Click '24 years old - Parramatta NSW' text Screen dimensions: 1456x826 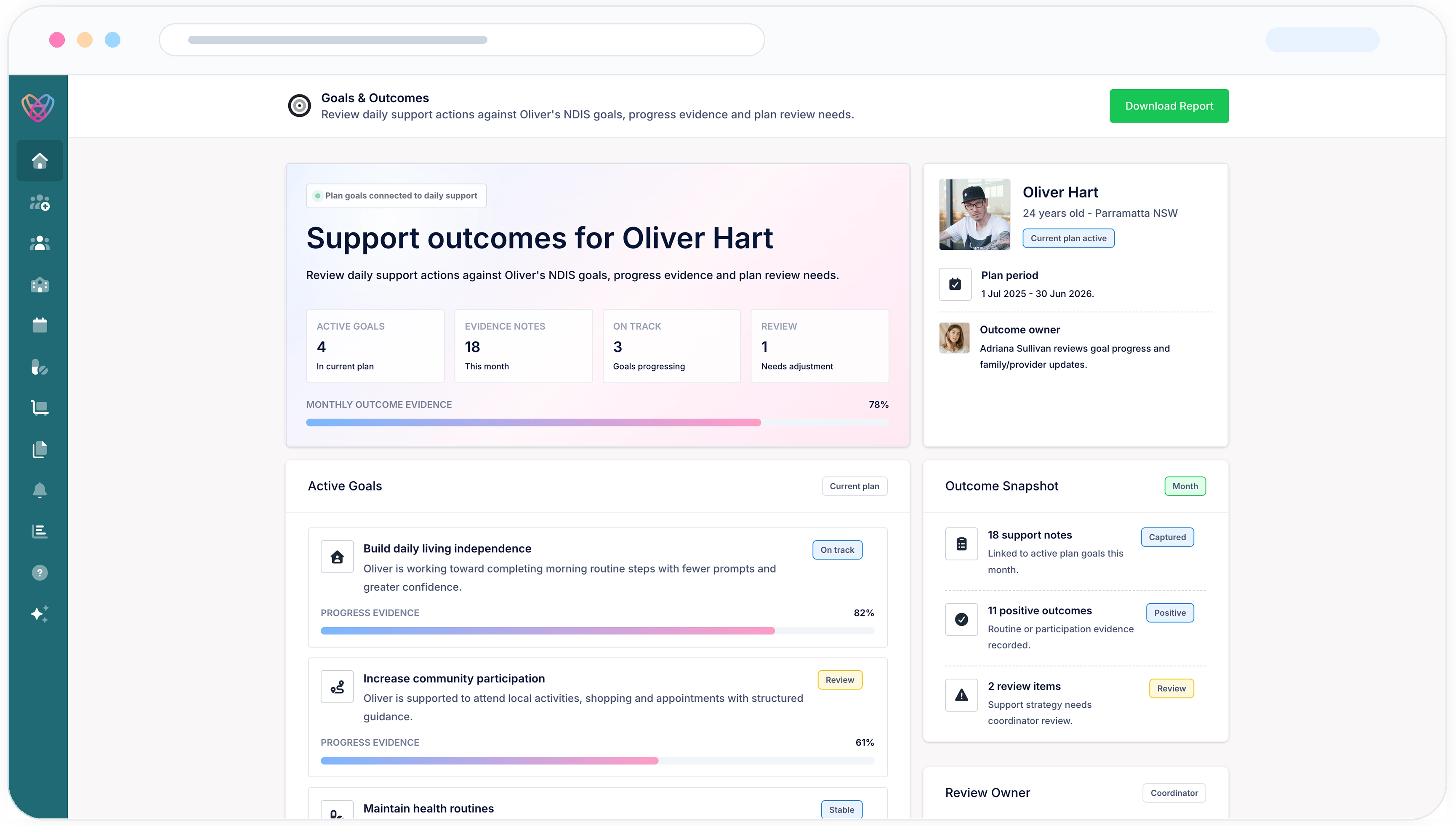1100,213
